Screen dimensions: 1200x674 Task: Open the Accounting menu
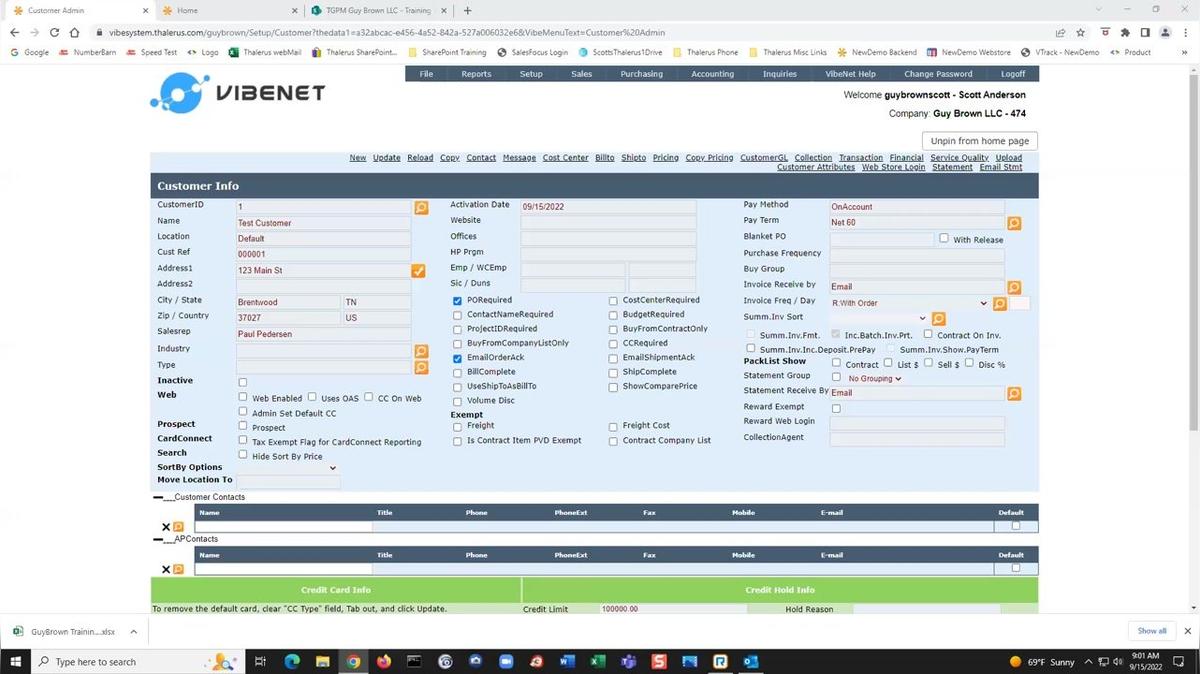[x=712, y=74]
